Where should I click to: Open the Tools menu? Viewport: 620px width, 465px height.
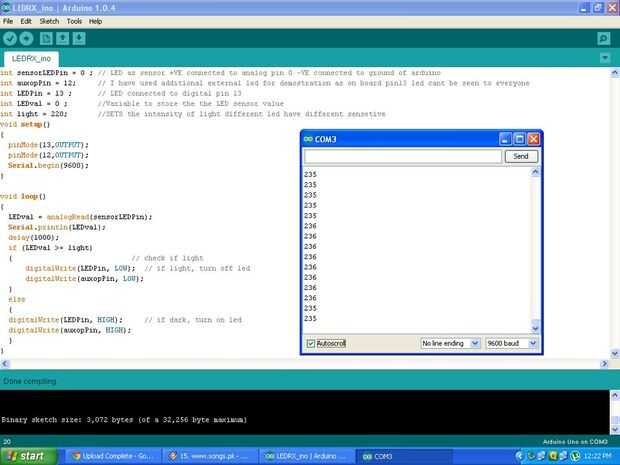pos(74,21)
